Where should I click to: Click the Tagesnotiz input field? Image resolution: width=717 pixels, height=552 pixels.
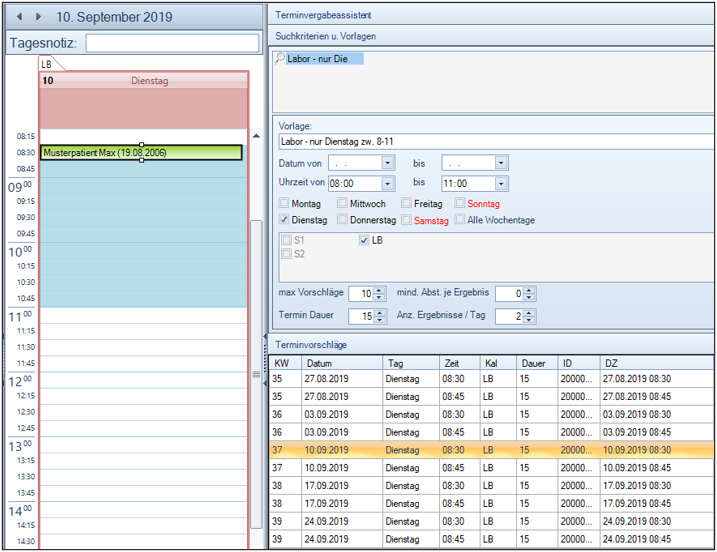[x=172, y=43]
